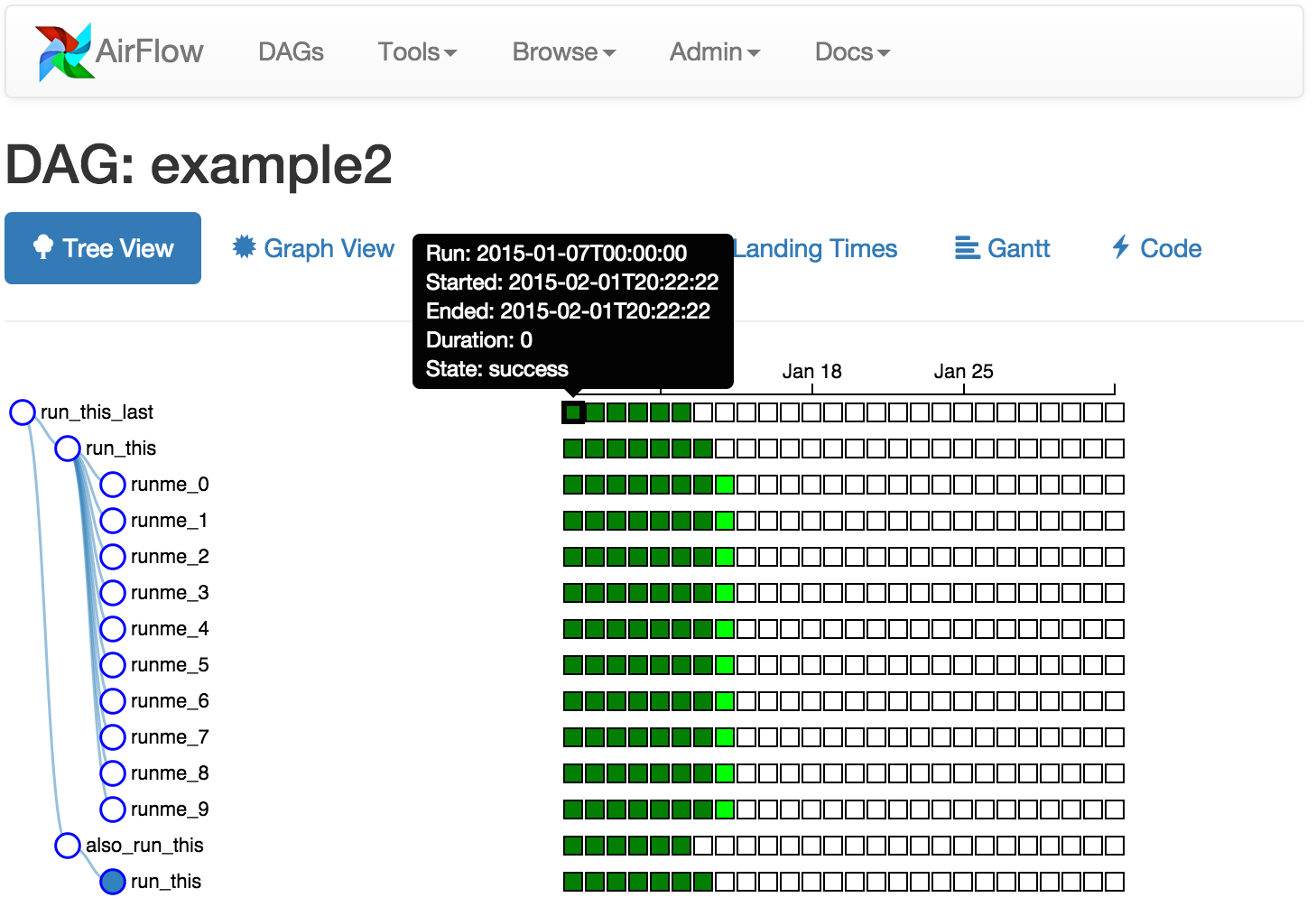1316x916 pixels.
Task: Click the first success square in also_run_this row
Action: (x=571, y=846)
